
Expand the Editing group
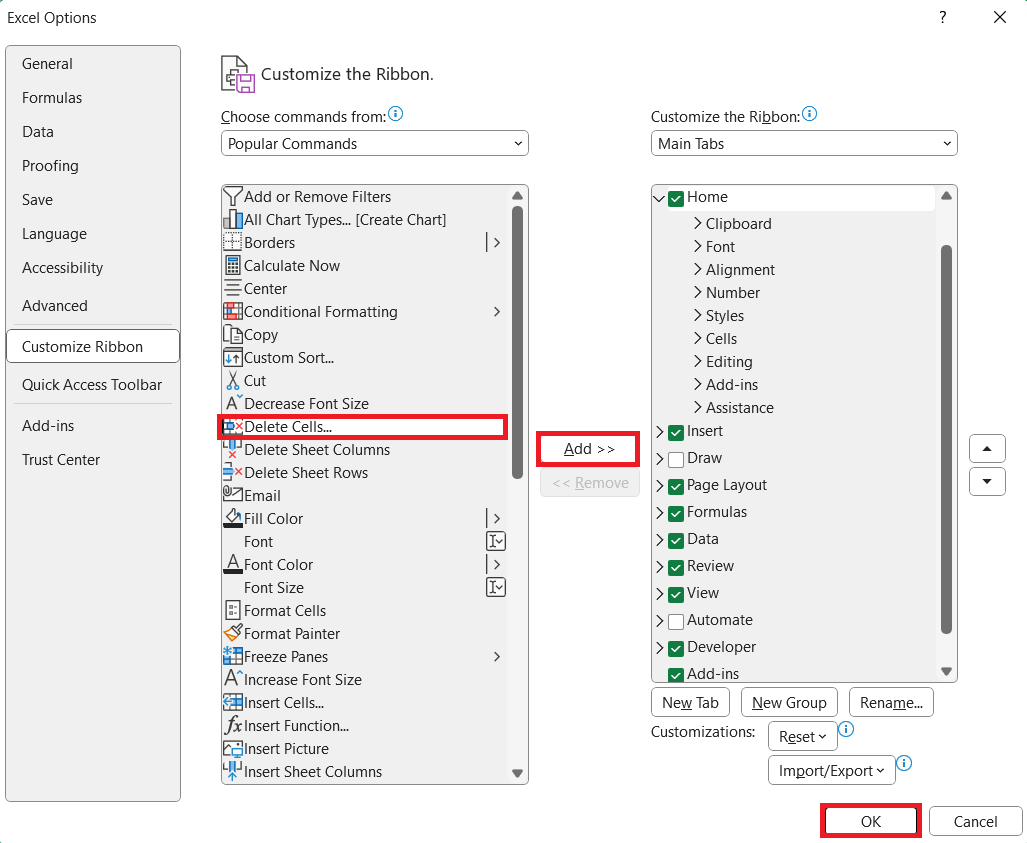coord(698,362)
